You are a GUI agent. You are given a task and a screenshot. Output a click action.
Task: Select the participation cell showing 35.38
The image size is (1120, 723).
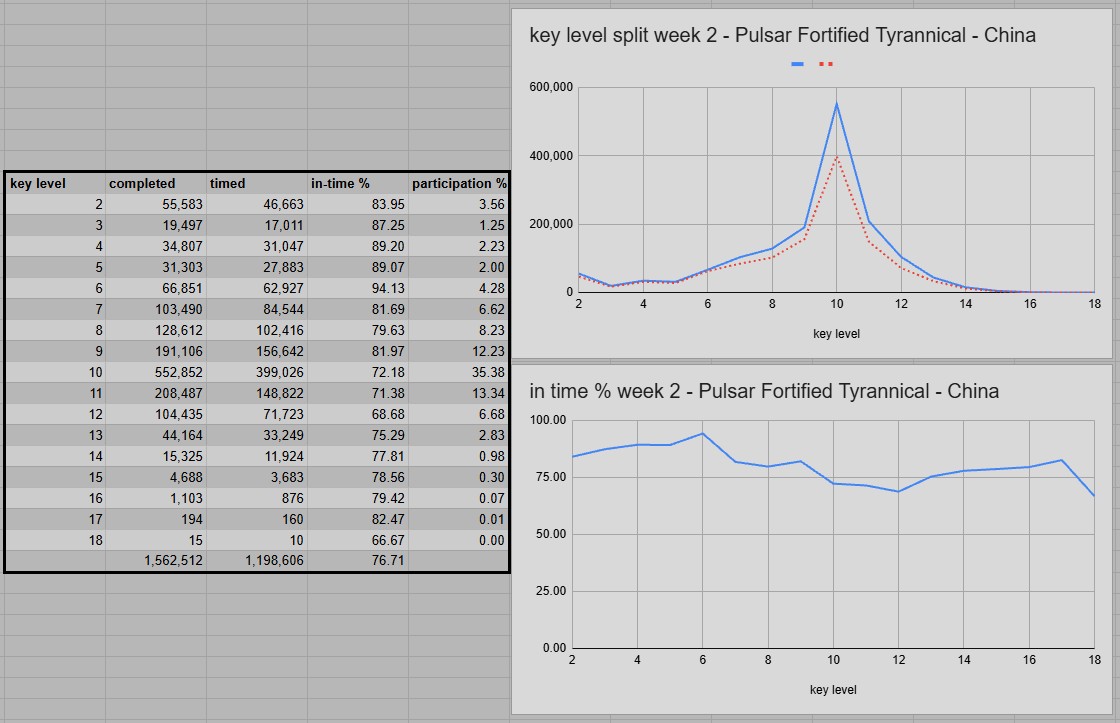[x=459, y=372]
